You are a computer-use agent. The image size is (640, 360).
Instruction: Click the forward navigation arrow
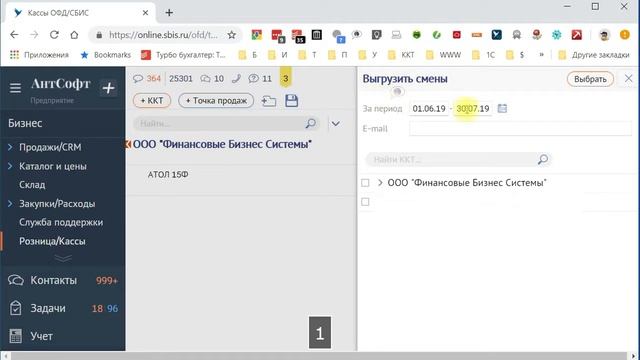pyautogui.click(x=34, y=35)
